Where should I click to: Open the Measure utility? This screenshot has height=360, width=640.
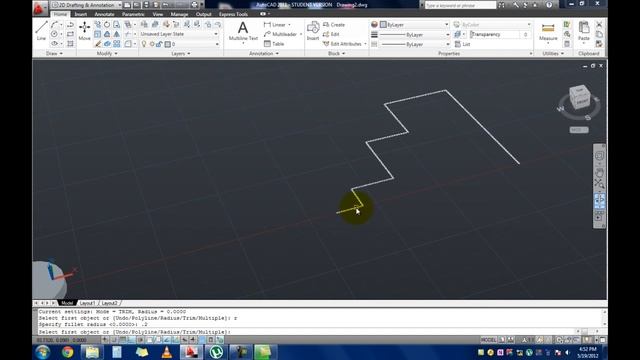[548, 31]
